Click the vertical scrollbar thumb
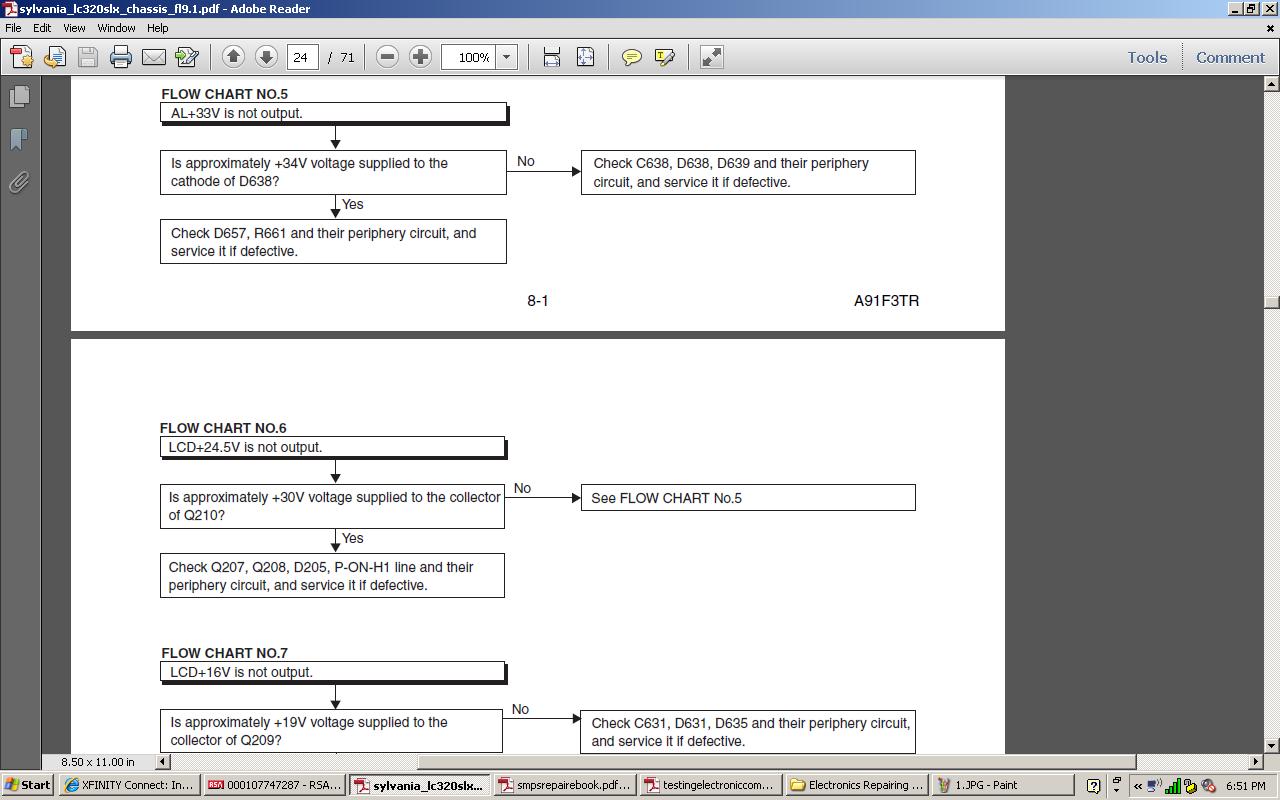Viewport: 1280px width, 800px height. point(1272,303)
